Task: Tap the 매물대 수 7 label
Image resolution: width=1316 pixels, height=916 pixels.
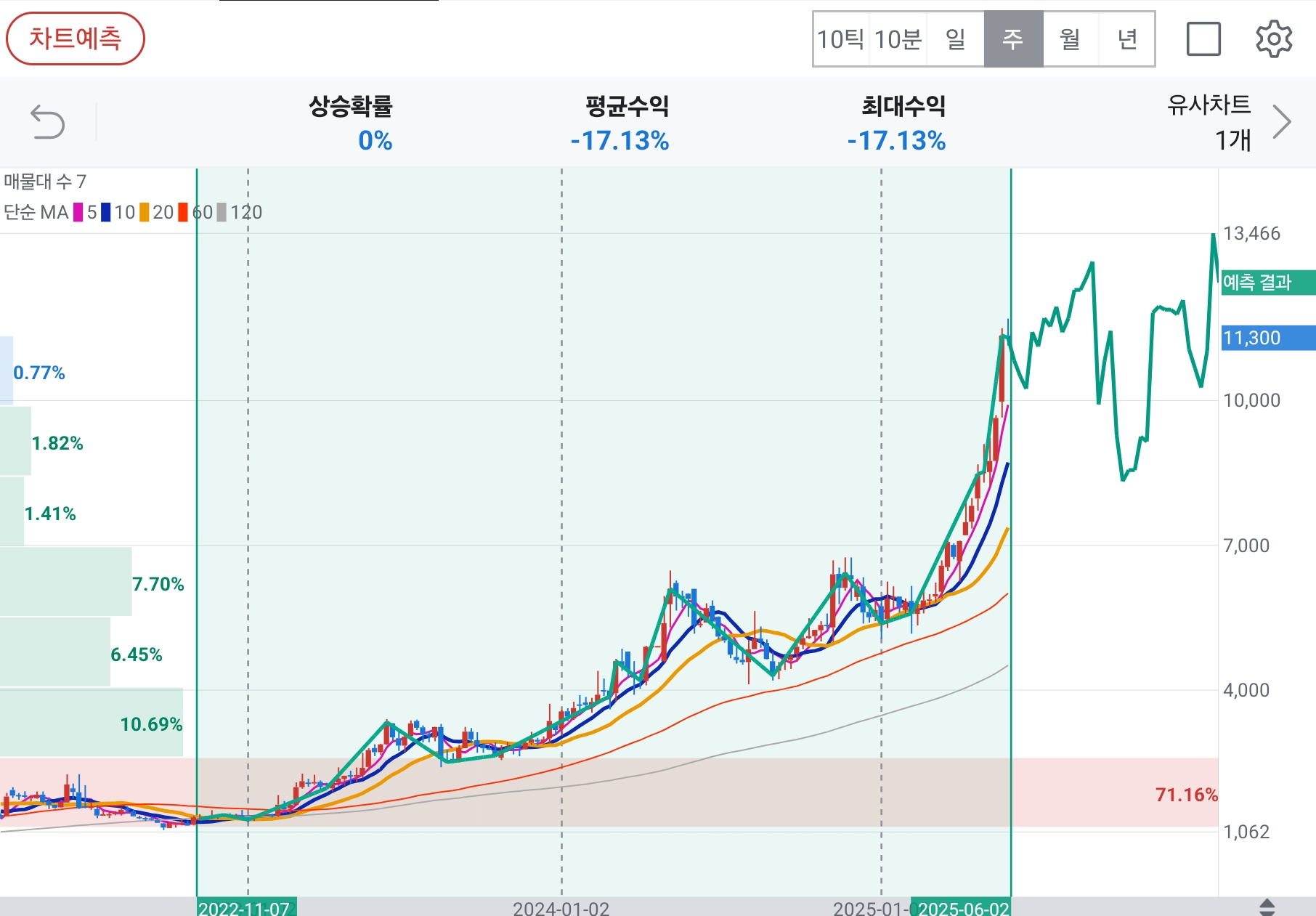Action: point(45,181)
